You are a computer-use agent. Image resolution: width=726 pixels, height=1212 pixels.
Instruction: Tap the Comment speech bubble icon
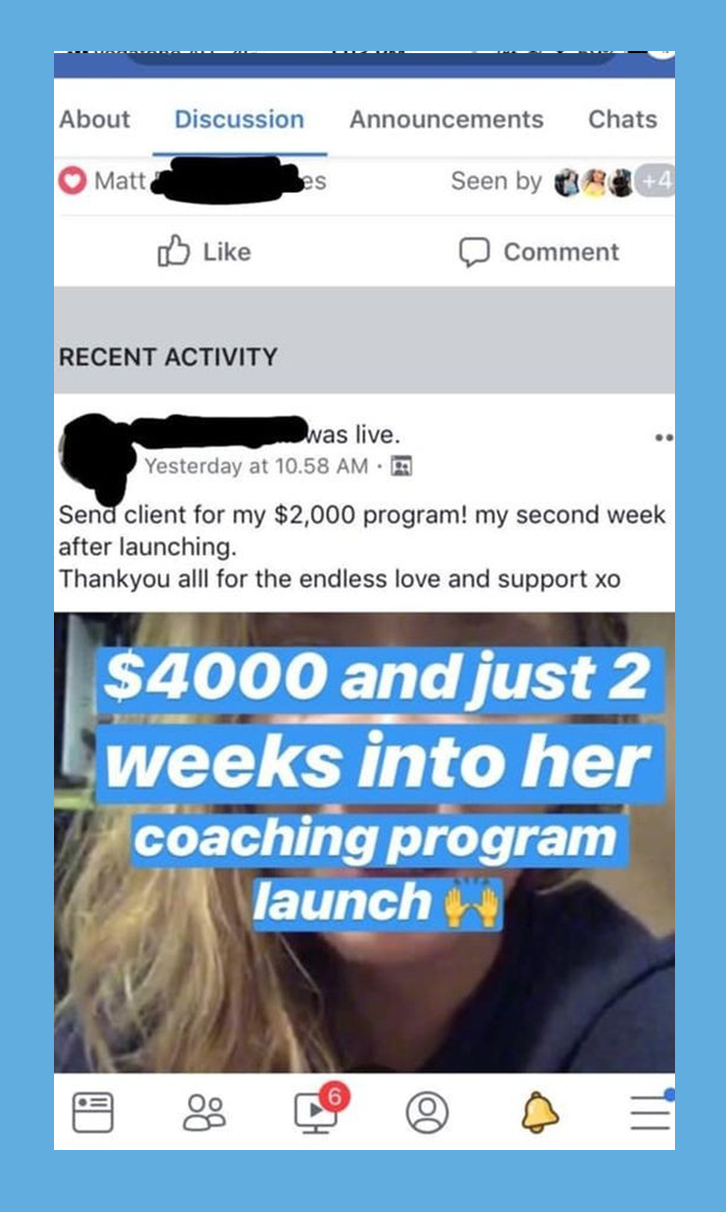[472, 253]
